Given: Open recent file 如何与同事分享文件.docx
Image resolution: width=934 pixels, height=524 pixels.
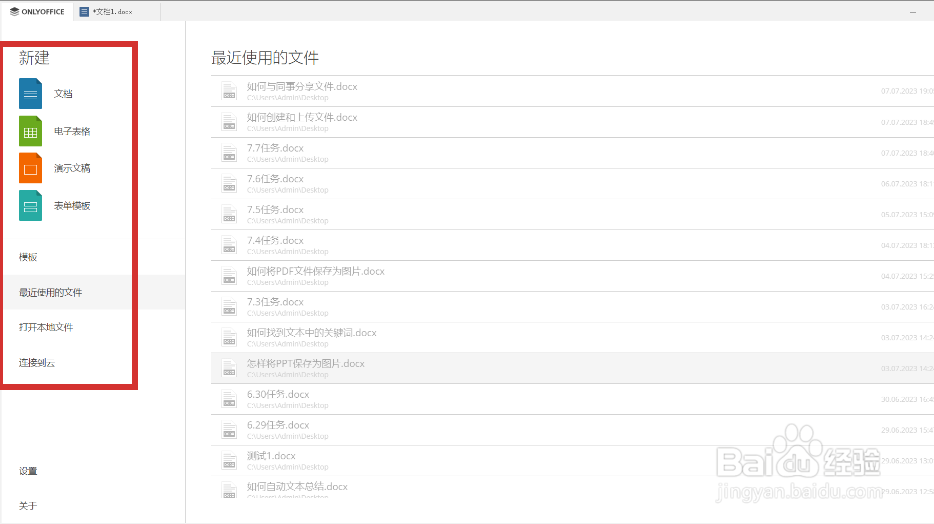Looking at the screenshot, I should [x=572, y=91].
